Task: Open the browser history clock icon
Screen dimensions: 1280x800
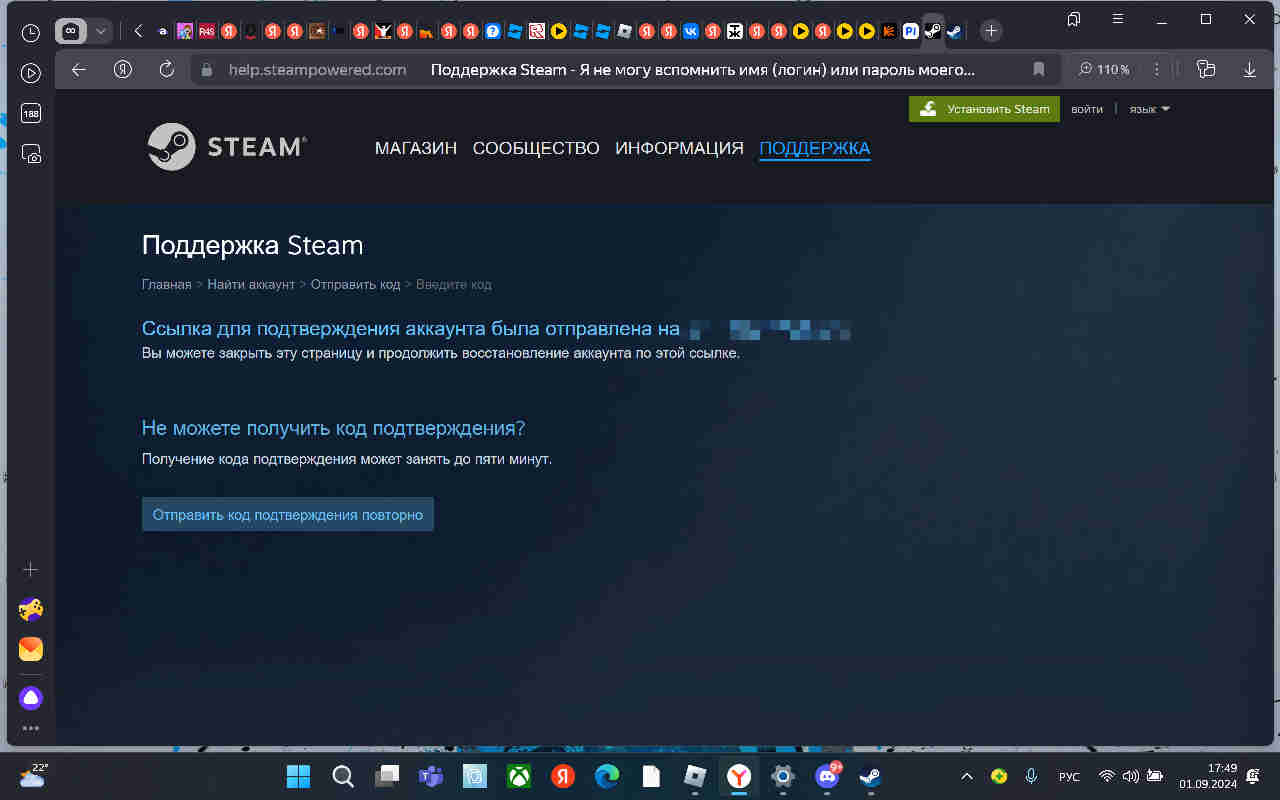Action: [x=31, y=32]
